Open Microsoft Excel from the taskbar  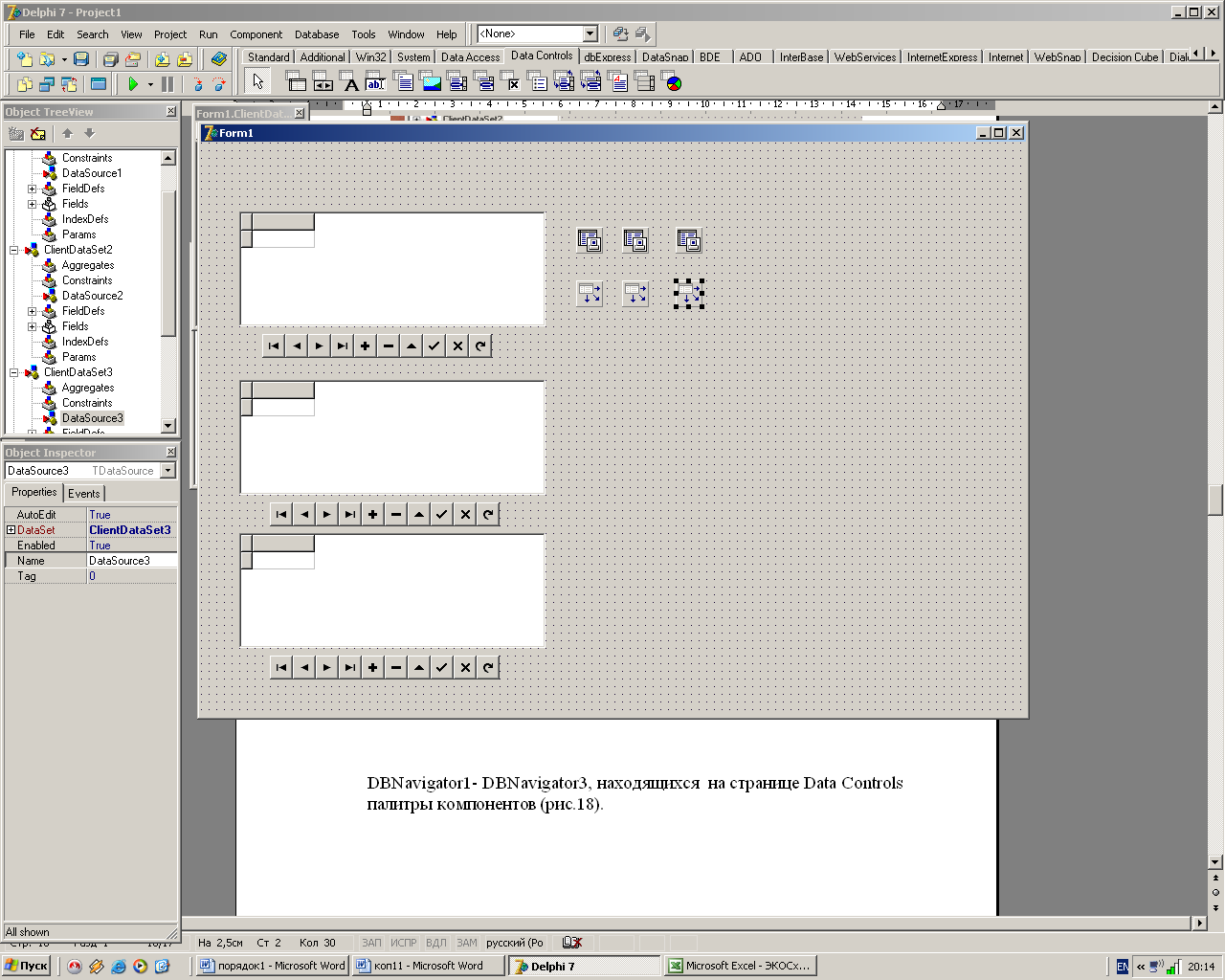pyautogui.click(x=740, y=967)
